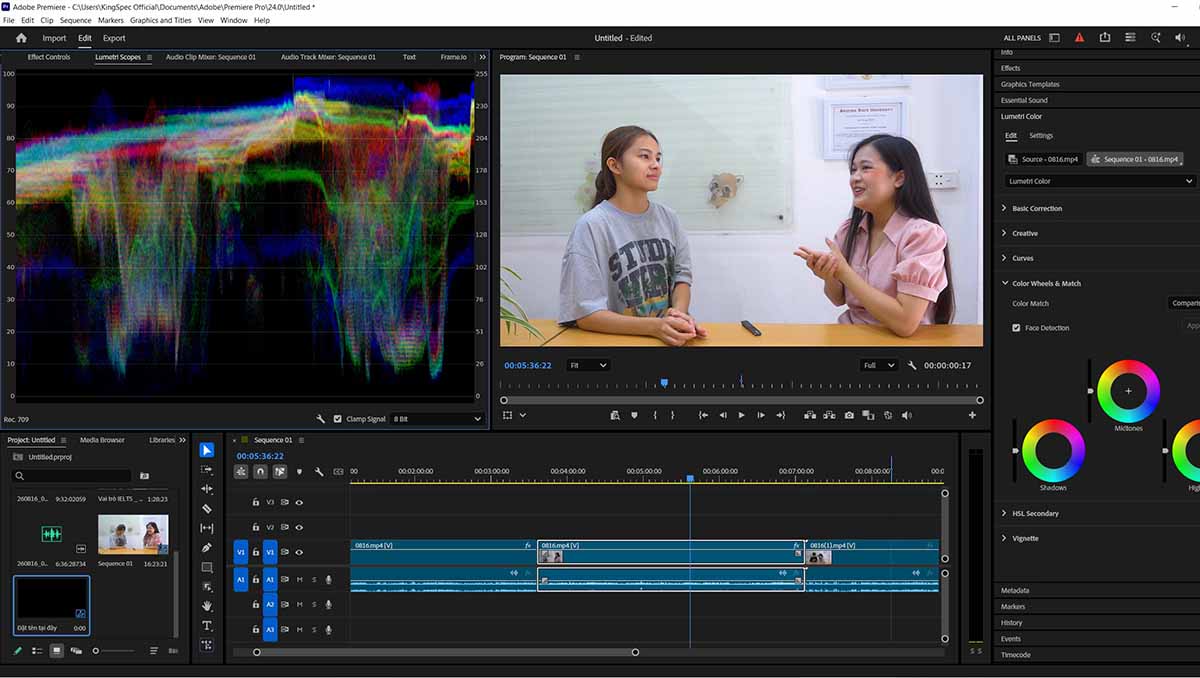
Task: Select the Ripple Edit tool
Action: tap(207, 489)
